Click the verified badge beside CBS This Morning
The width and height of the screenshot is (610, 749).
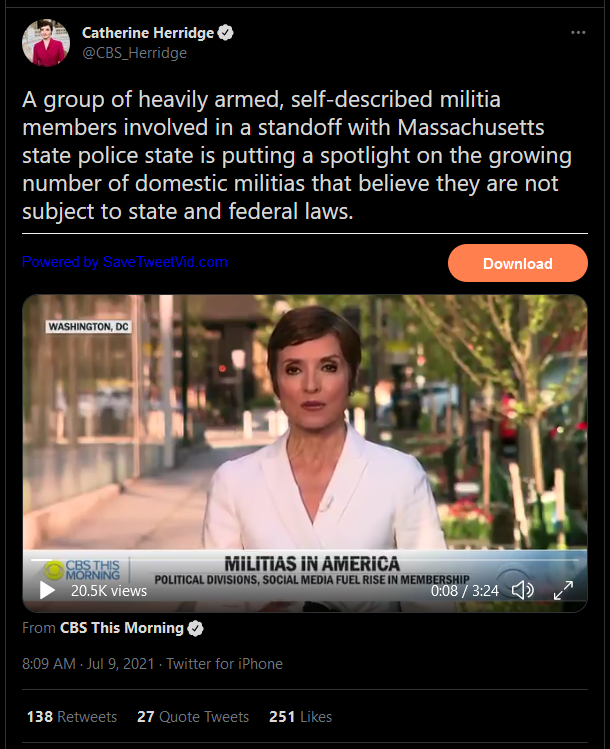(195, 628)
